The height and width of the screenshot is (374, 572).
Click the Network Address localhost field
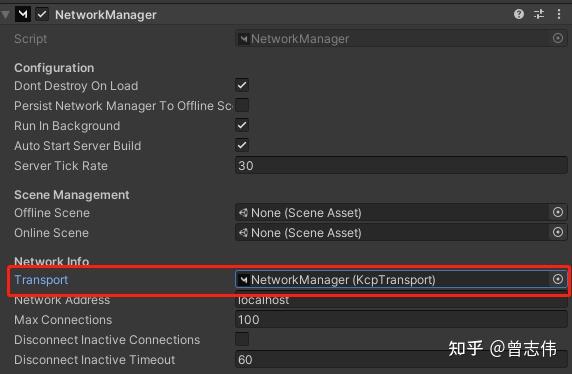401,300
